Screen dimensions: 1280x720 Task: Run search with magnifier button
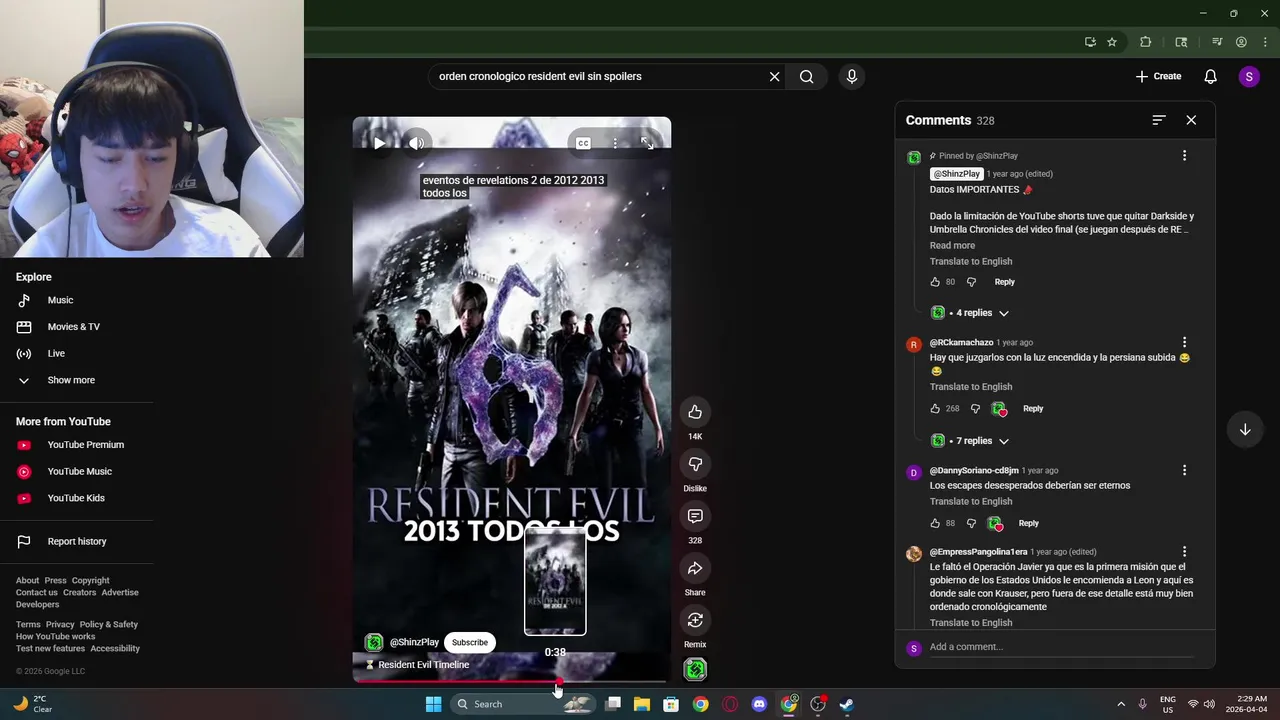806,77
